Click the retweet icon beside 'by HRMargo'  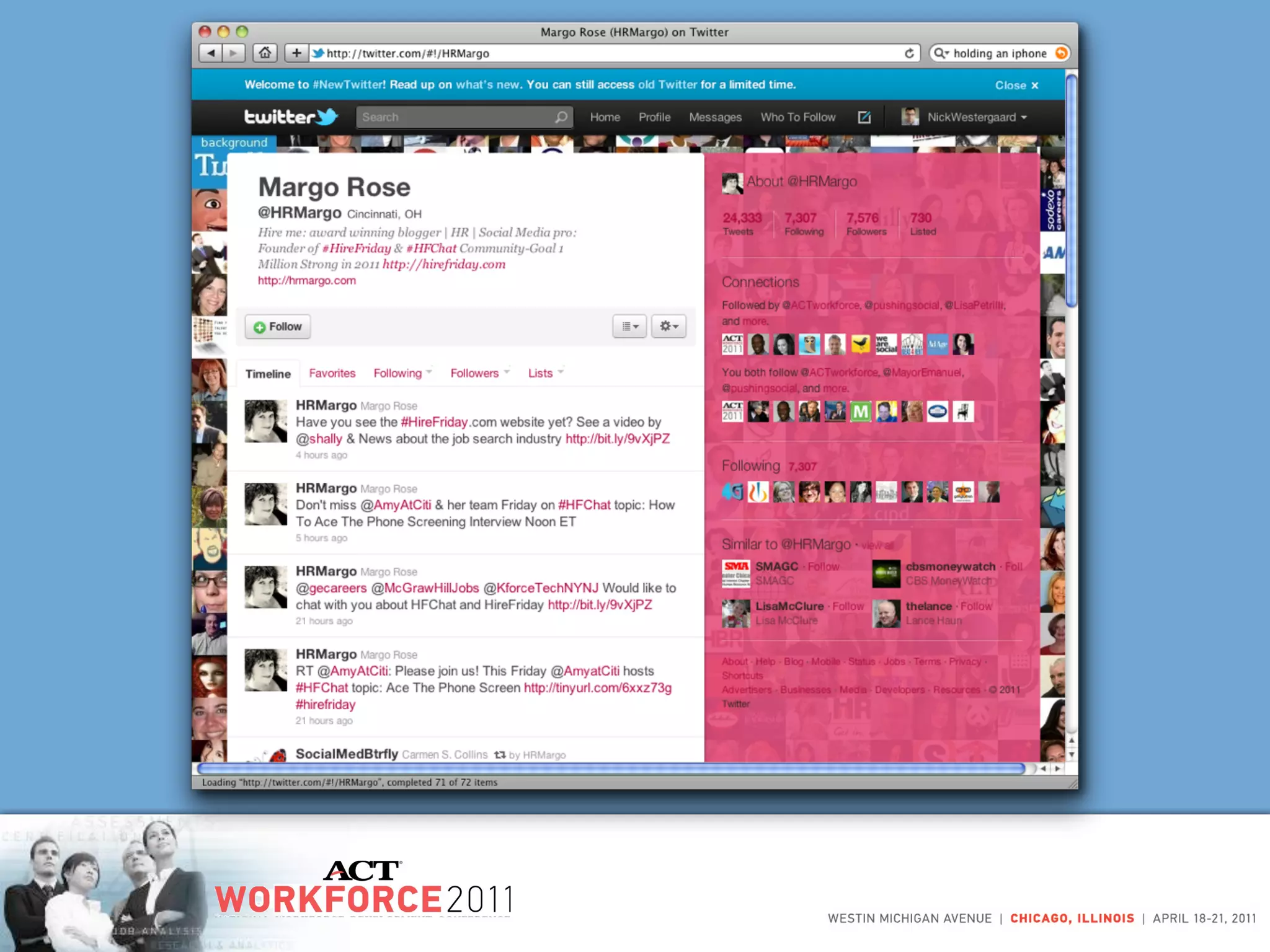500,755
